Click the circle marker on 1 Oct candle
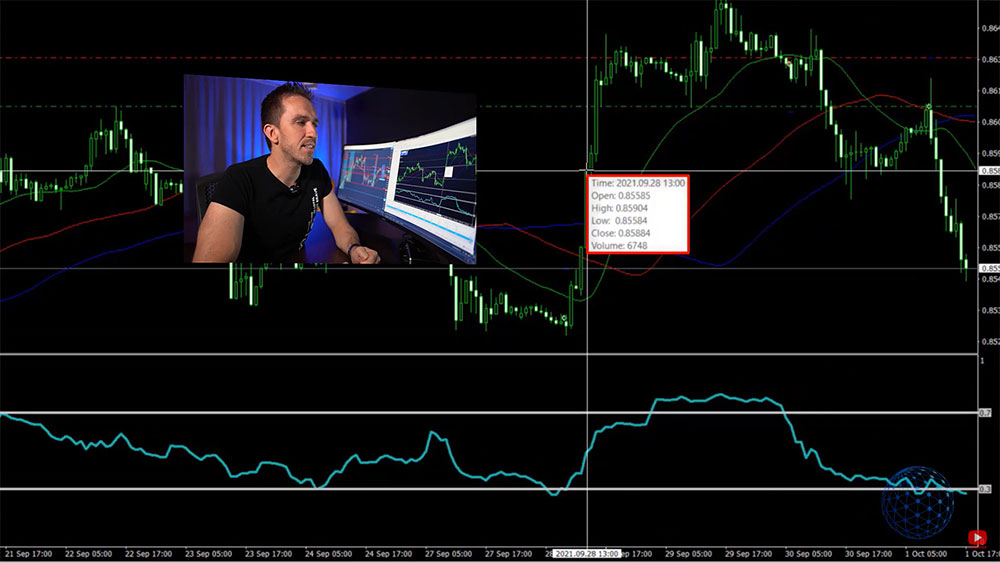 (x=929, y=107)
